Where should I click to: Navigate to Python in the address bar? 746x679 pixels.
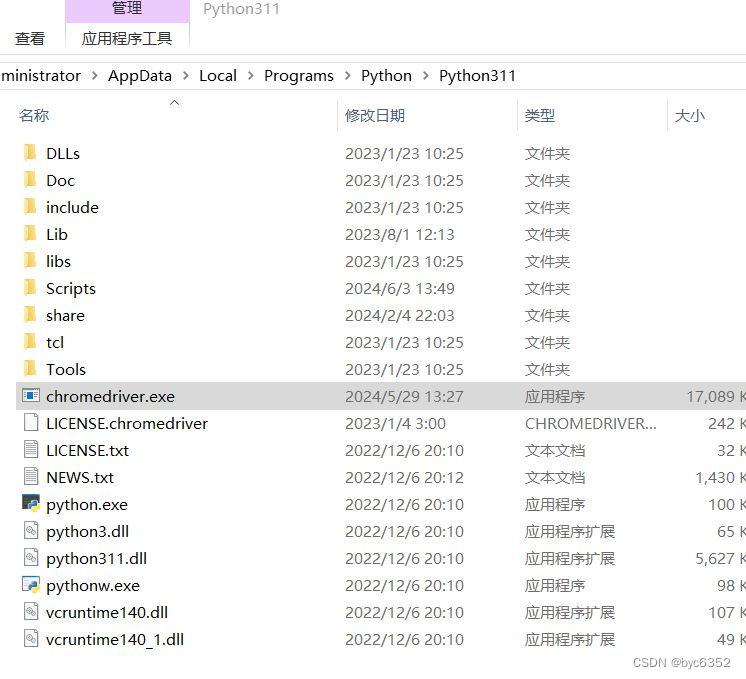pyautogui.click(x=386, y=76)
